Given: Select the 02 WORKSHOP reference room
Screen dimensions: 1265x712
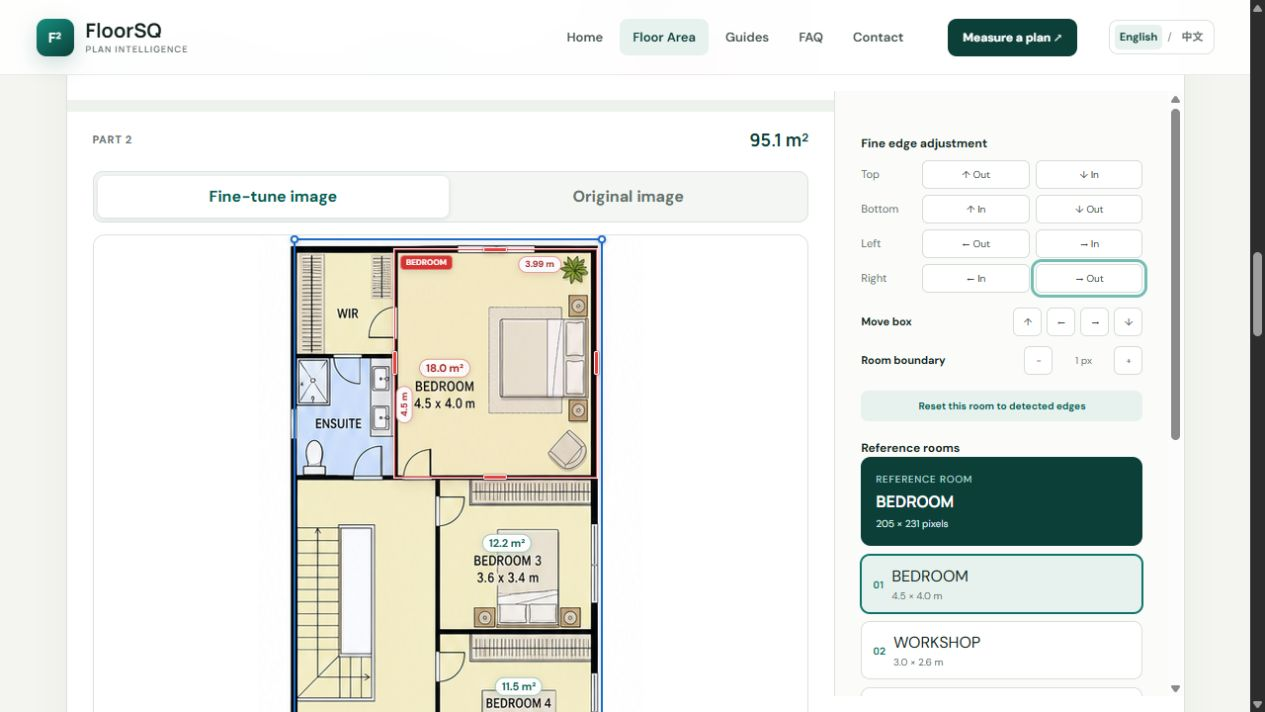Looking at the screenshot, I should pos(1001,651).
